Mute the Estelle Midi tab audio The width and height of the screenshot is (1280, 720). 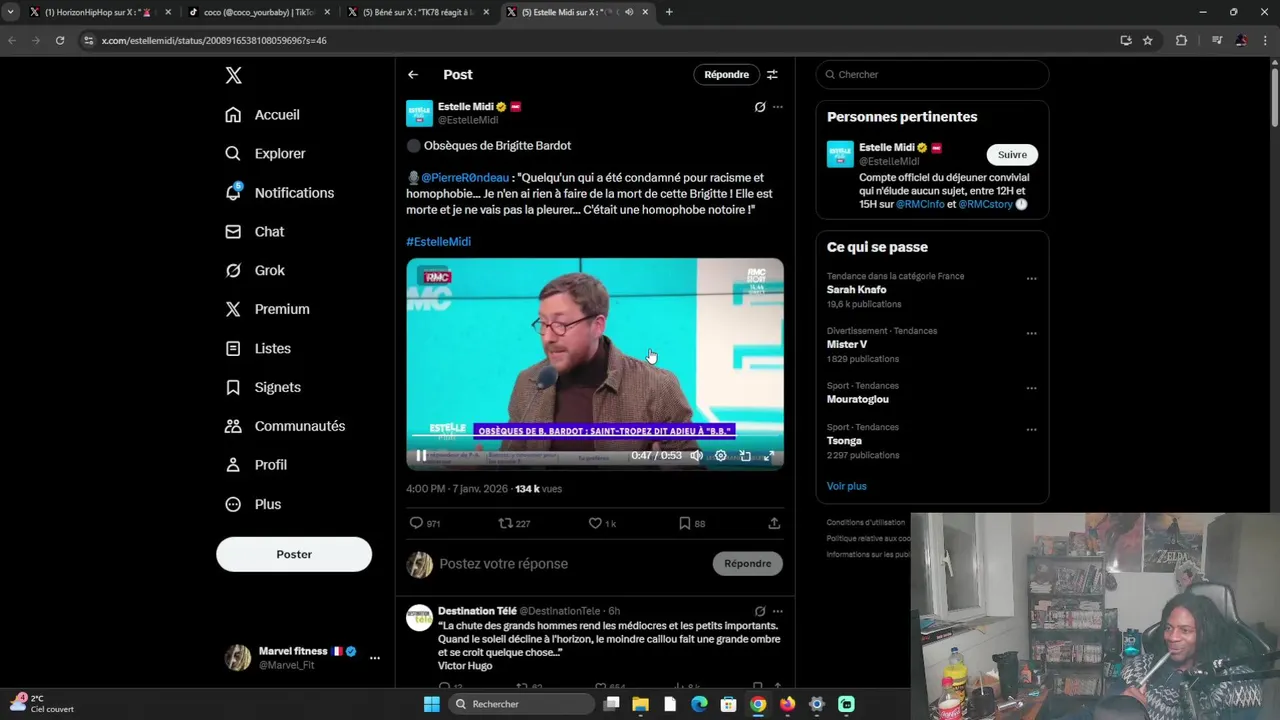[629, 12]
